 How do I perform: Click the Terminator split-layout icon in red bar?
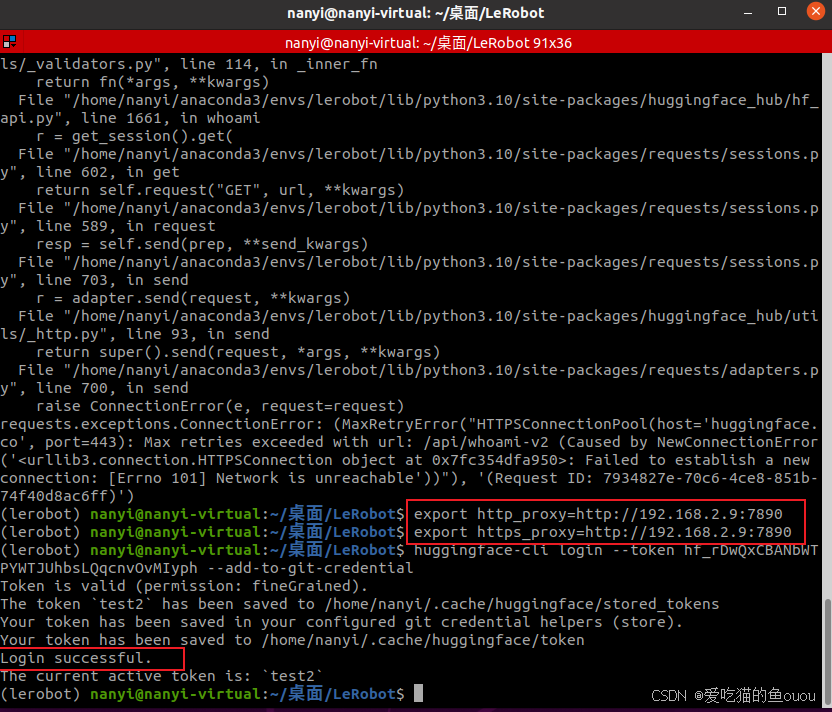click(10, 41)
